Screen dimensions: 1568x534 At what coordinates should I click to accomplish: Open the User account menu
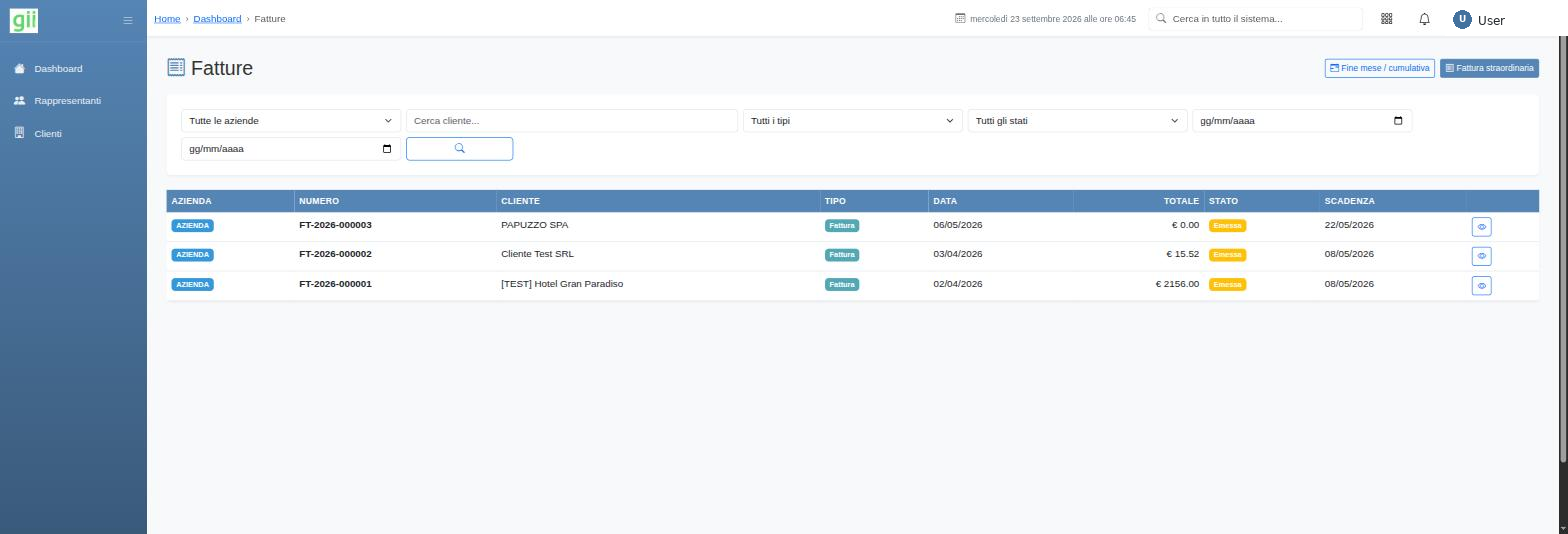[x=1479, y=19]
